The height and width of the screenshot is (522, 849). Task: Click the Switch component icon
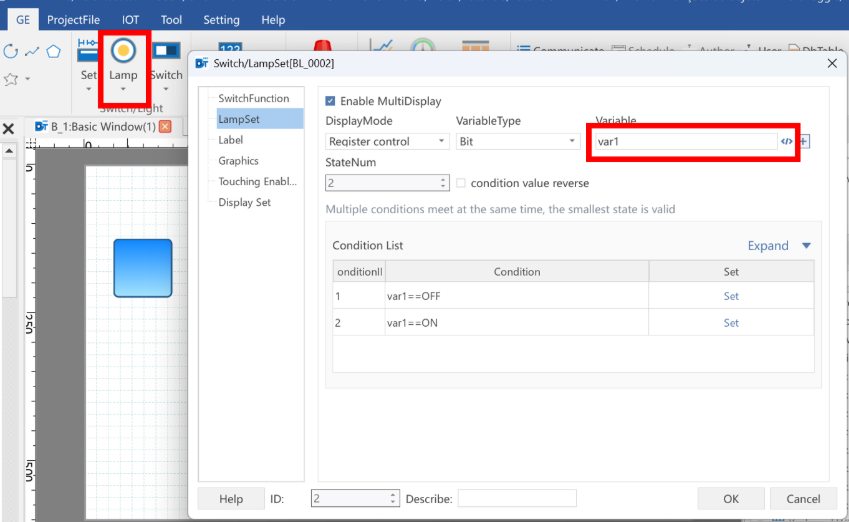click(166, 51)
